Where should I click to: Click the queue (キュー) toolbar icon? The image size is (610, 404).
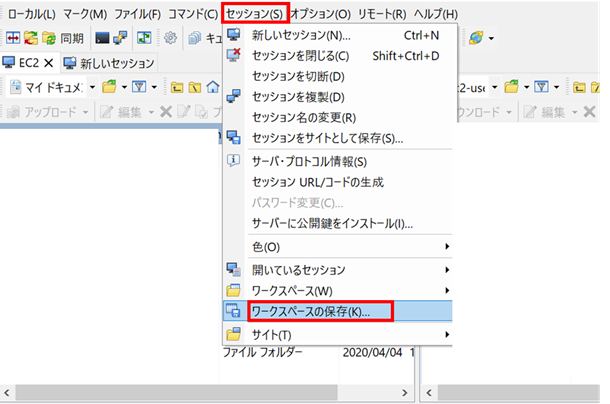click(x=205, y=38)
